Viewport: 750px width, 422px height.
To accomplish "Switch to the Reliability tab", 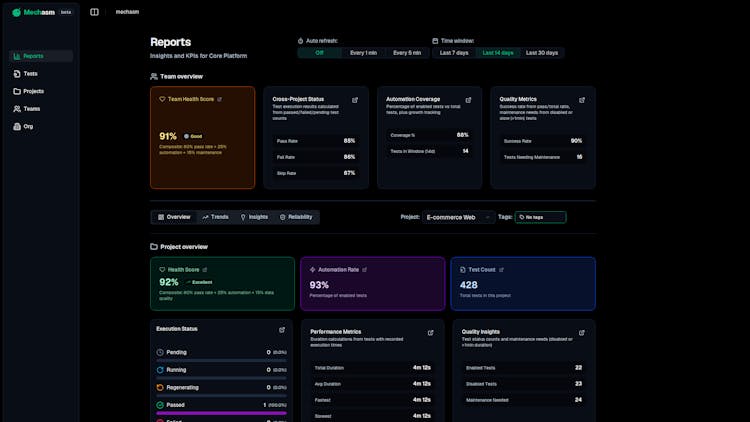I will [x=296, y=217].
